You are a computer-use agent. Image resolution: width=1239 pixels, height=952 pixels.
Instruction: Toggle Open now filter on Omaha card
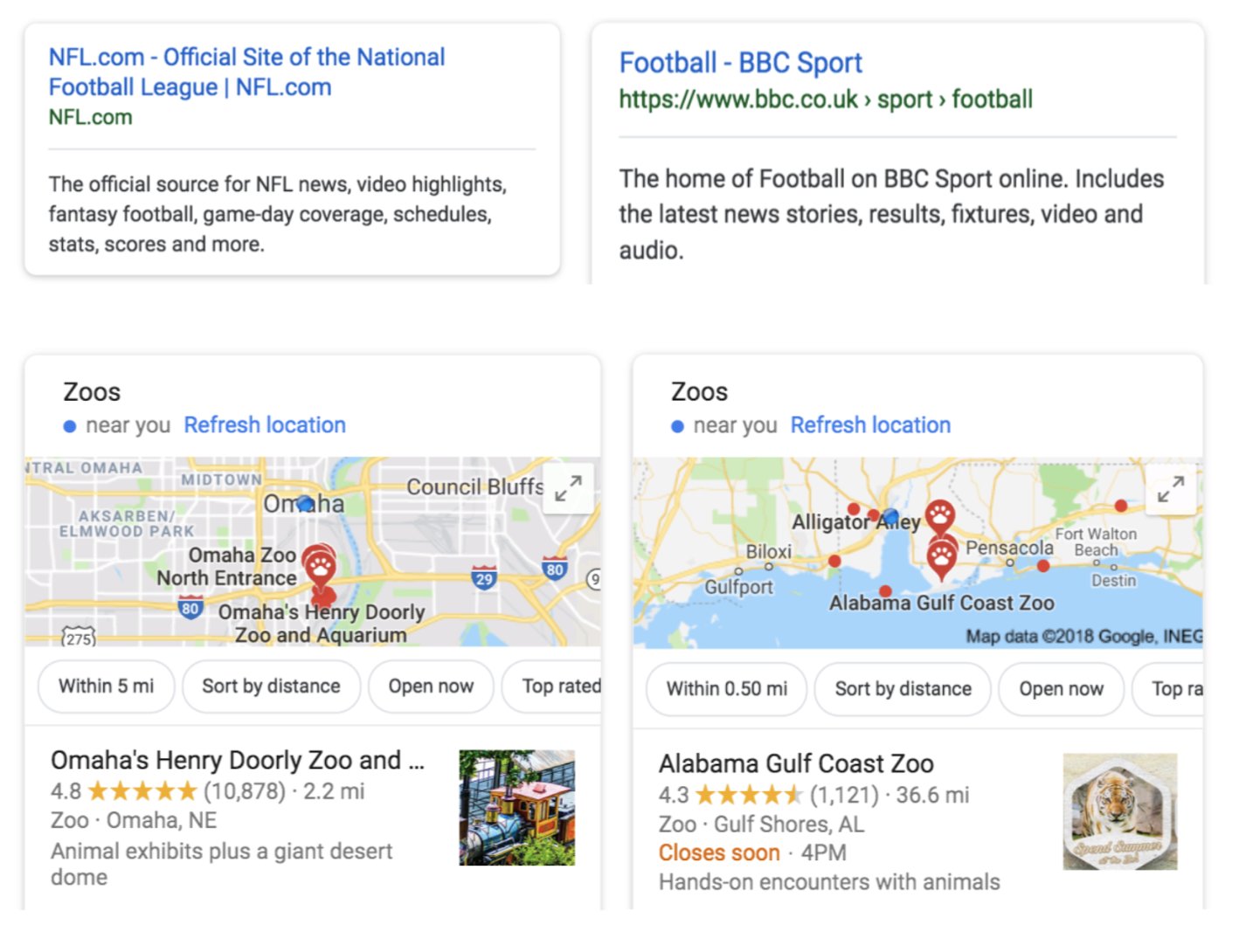(x=431, y=686)
